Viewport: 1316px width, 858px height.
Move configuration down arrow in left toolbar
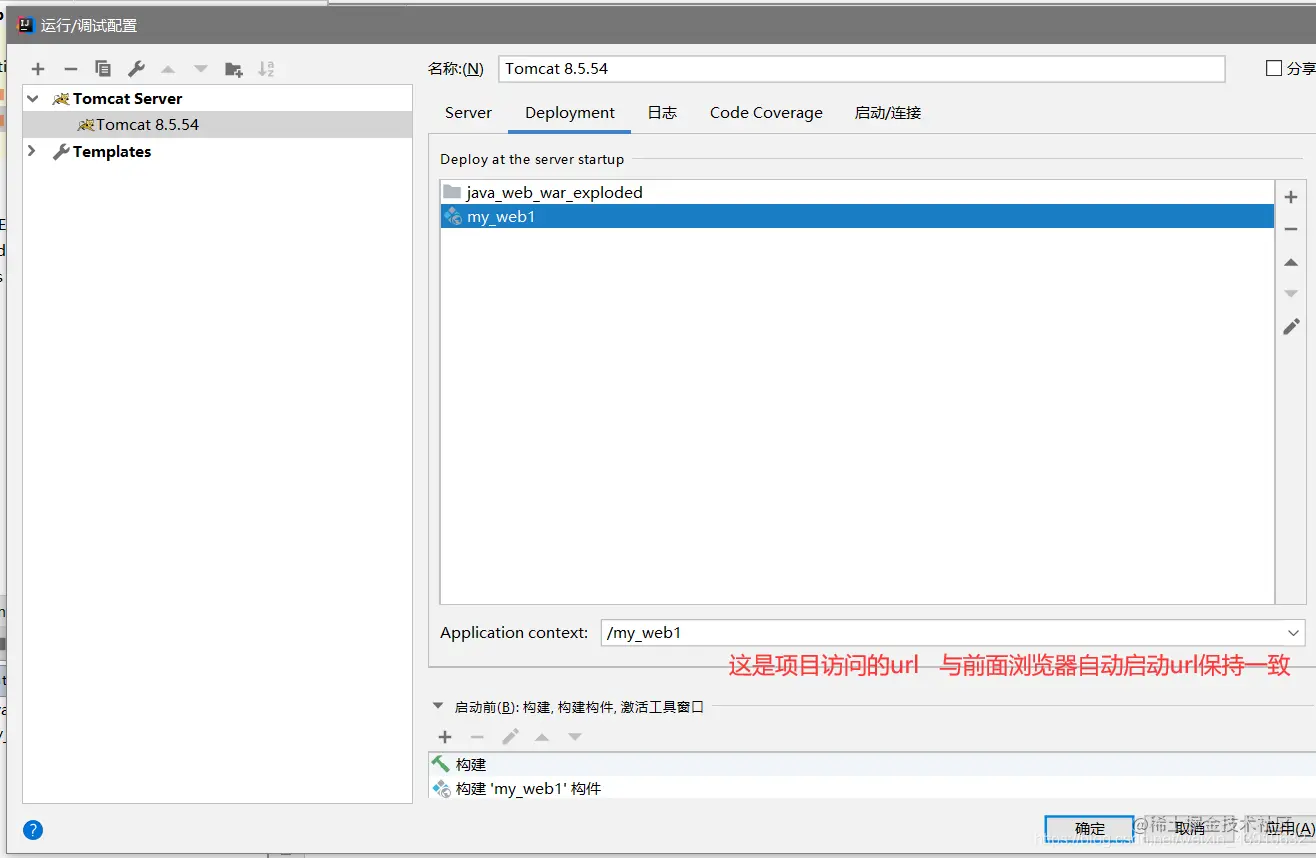201,69
